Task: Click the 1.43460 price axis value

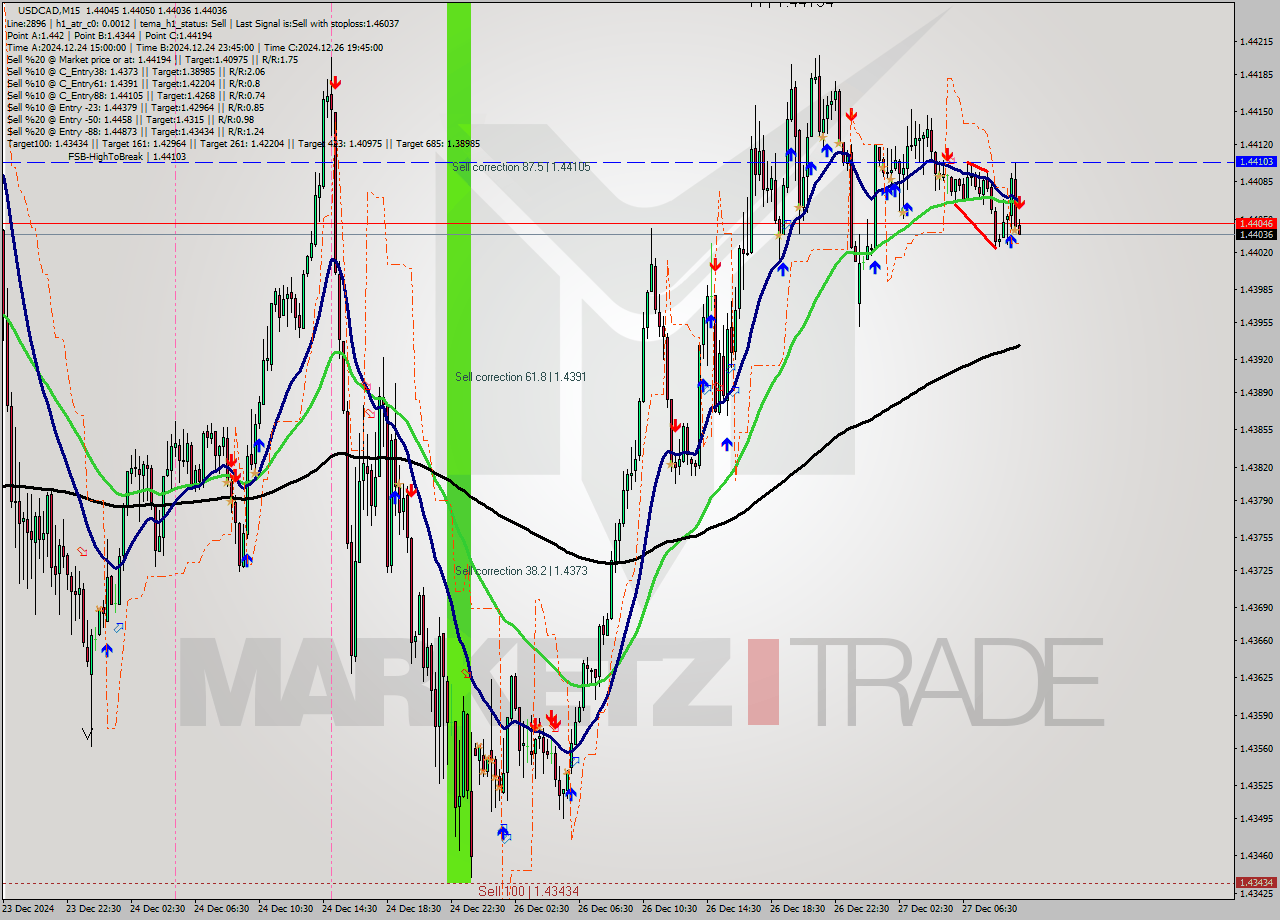Action: [x=1255, y=855]
